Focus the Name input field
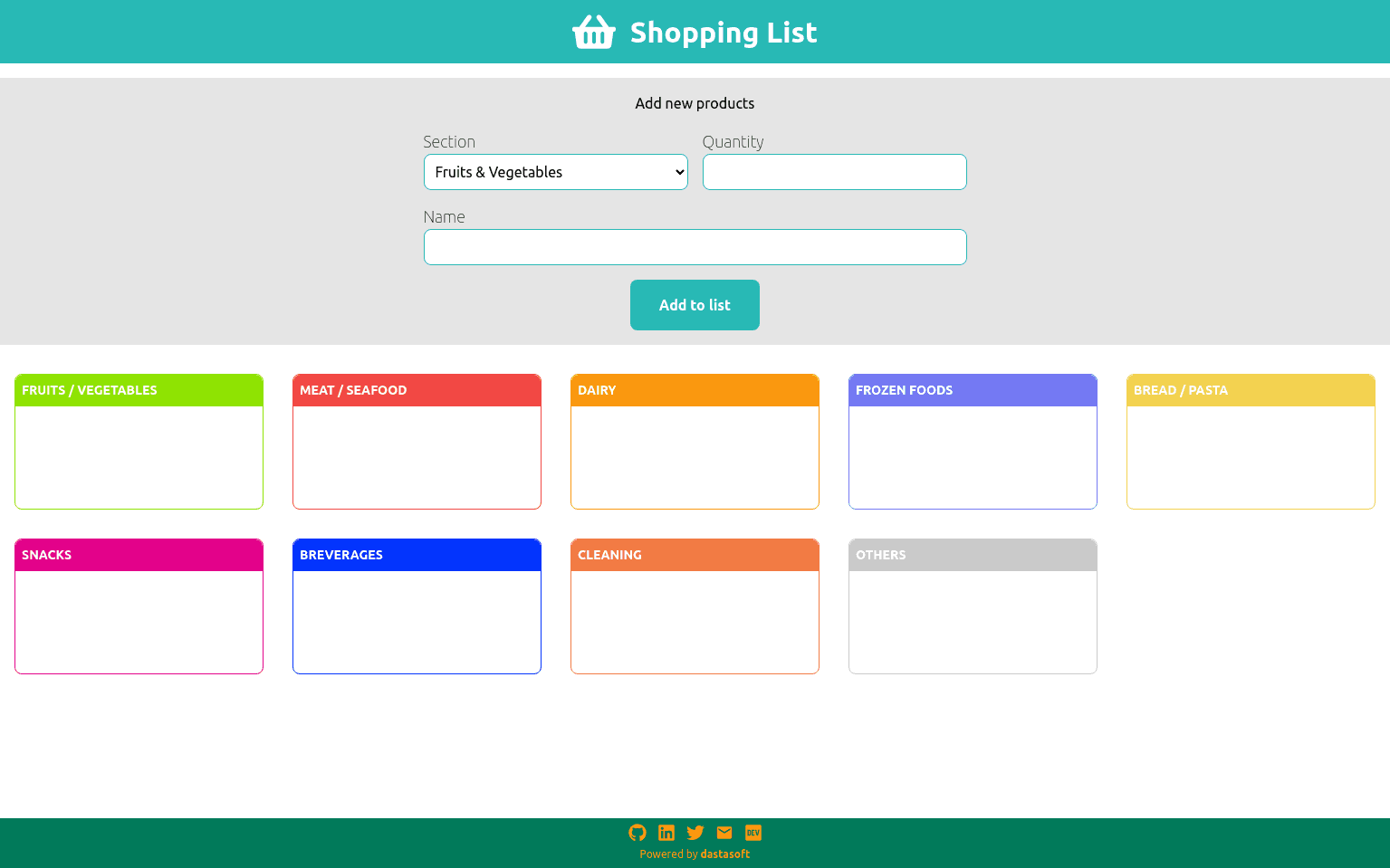Viewport: 1390px width, 868px height. click(695, 247)
